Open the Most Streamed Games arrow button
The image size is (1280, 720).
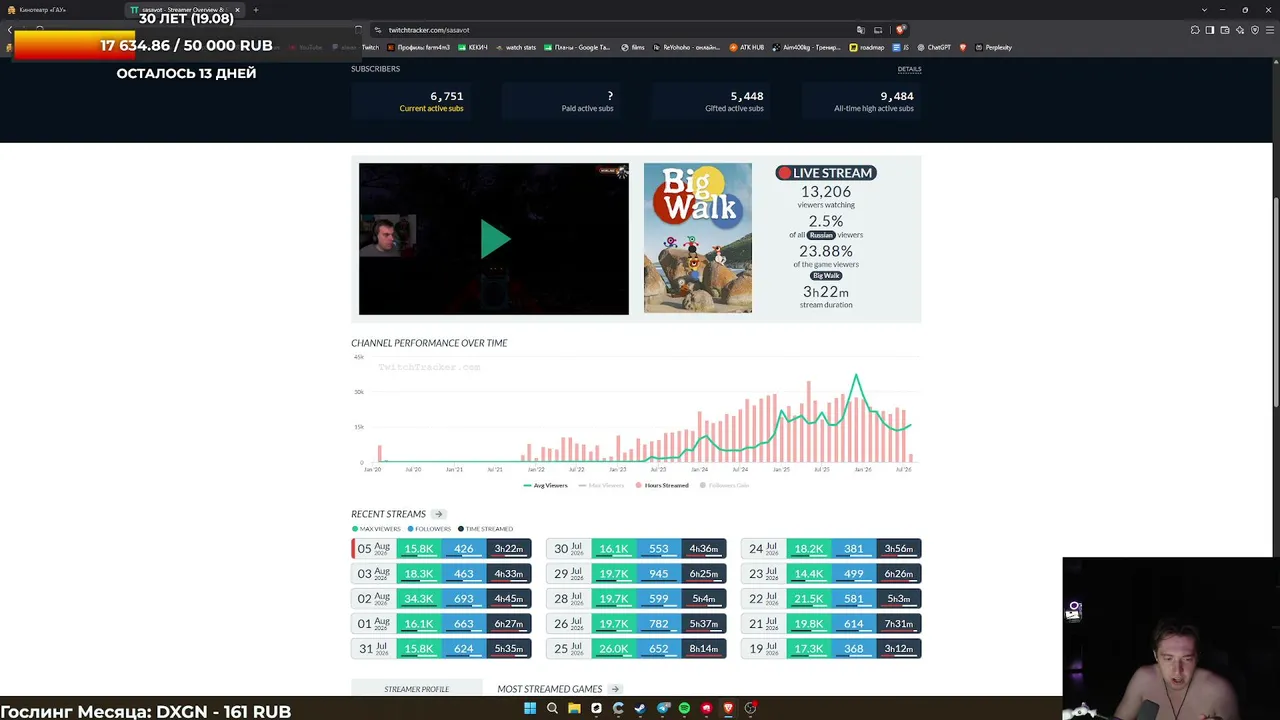pyautogui.click(x=615, y=689)
